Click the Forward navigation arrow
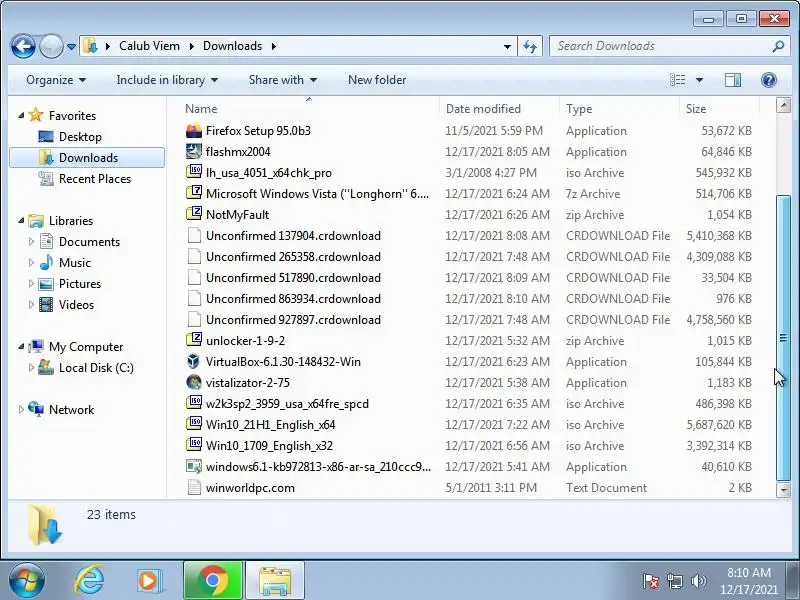Screen dimensions: 800x600 [51, 46]
